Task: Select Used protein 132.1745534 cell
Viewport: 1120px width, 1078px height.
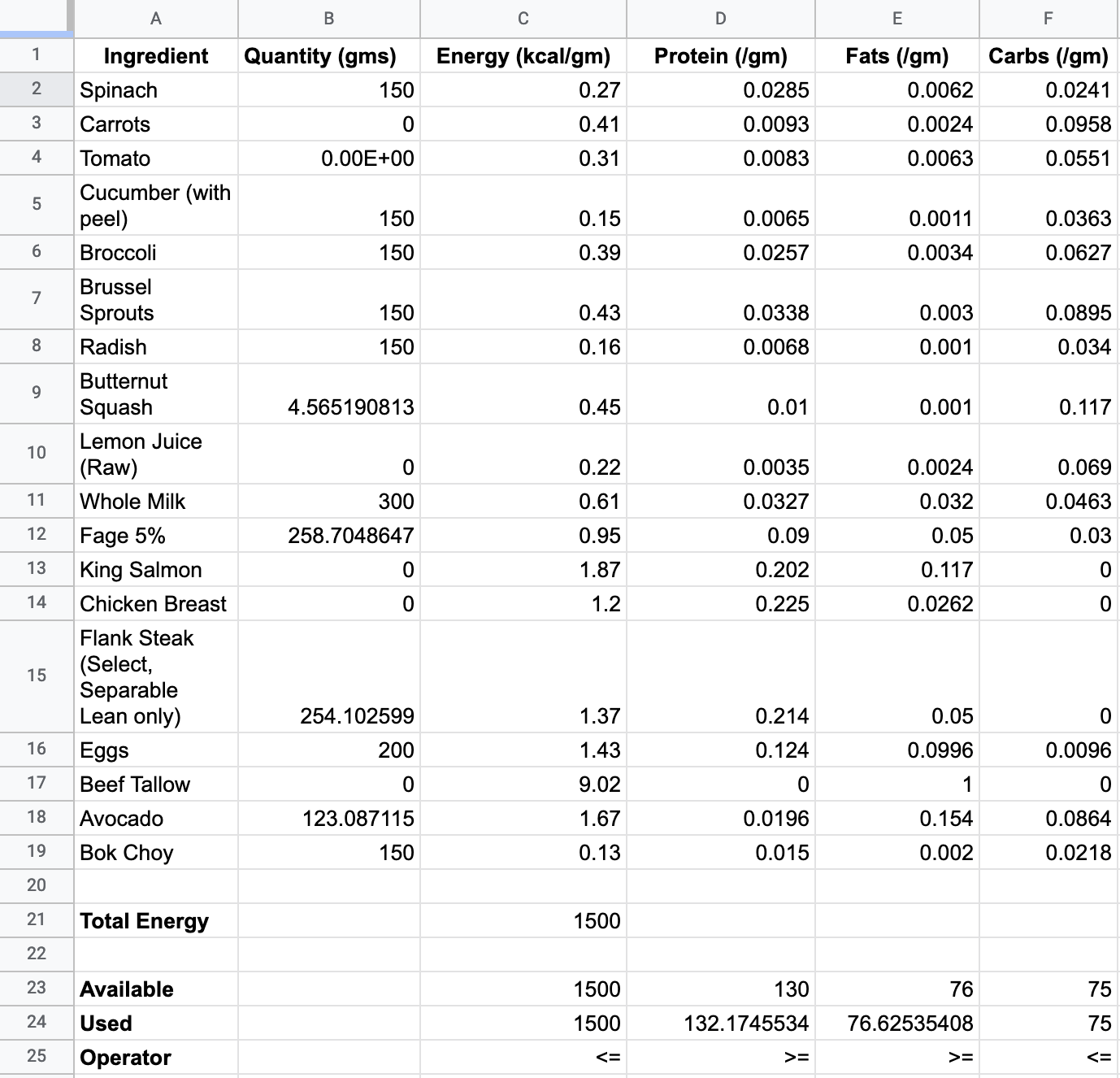Action: (x=721, y=1023)
